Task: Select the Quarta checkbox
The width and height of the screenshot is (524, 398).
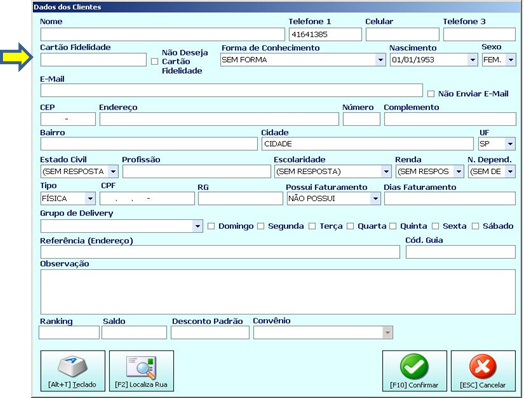Action: click(350, 226)
